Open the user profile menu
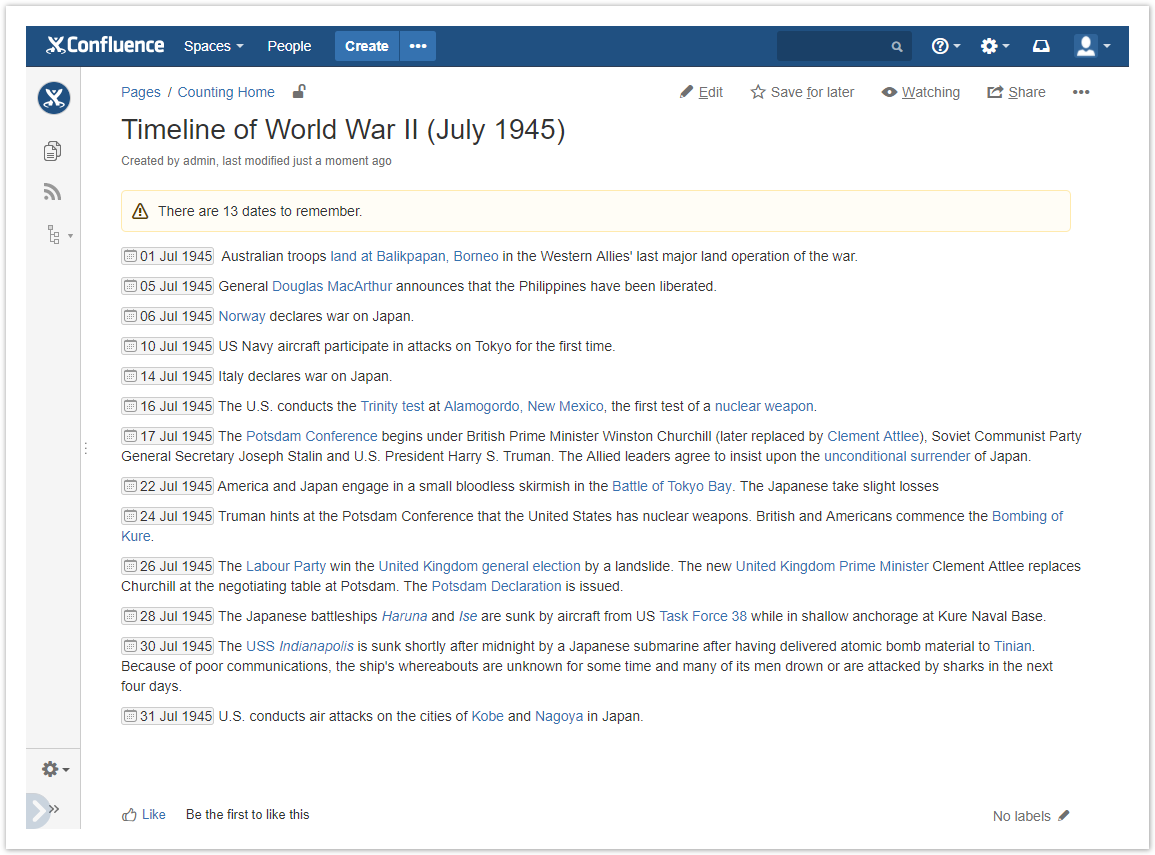The height and width of the screenshot is (855, 1155). [x=1092, y=46]
